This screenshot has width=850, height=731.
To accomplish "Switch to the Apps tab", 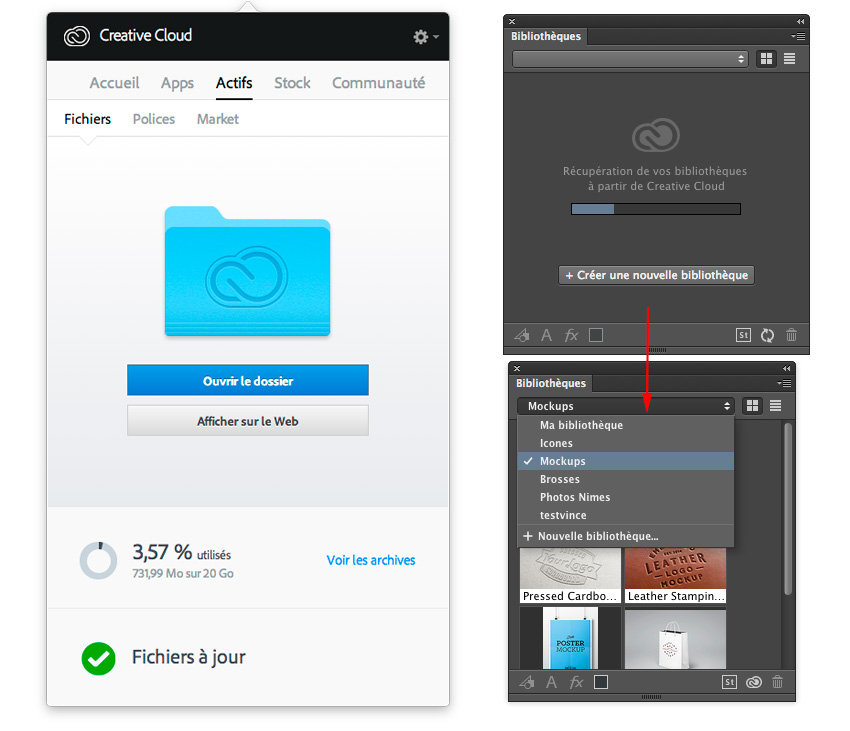I will (177, 83).
